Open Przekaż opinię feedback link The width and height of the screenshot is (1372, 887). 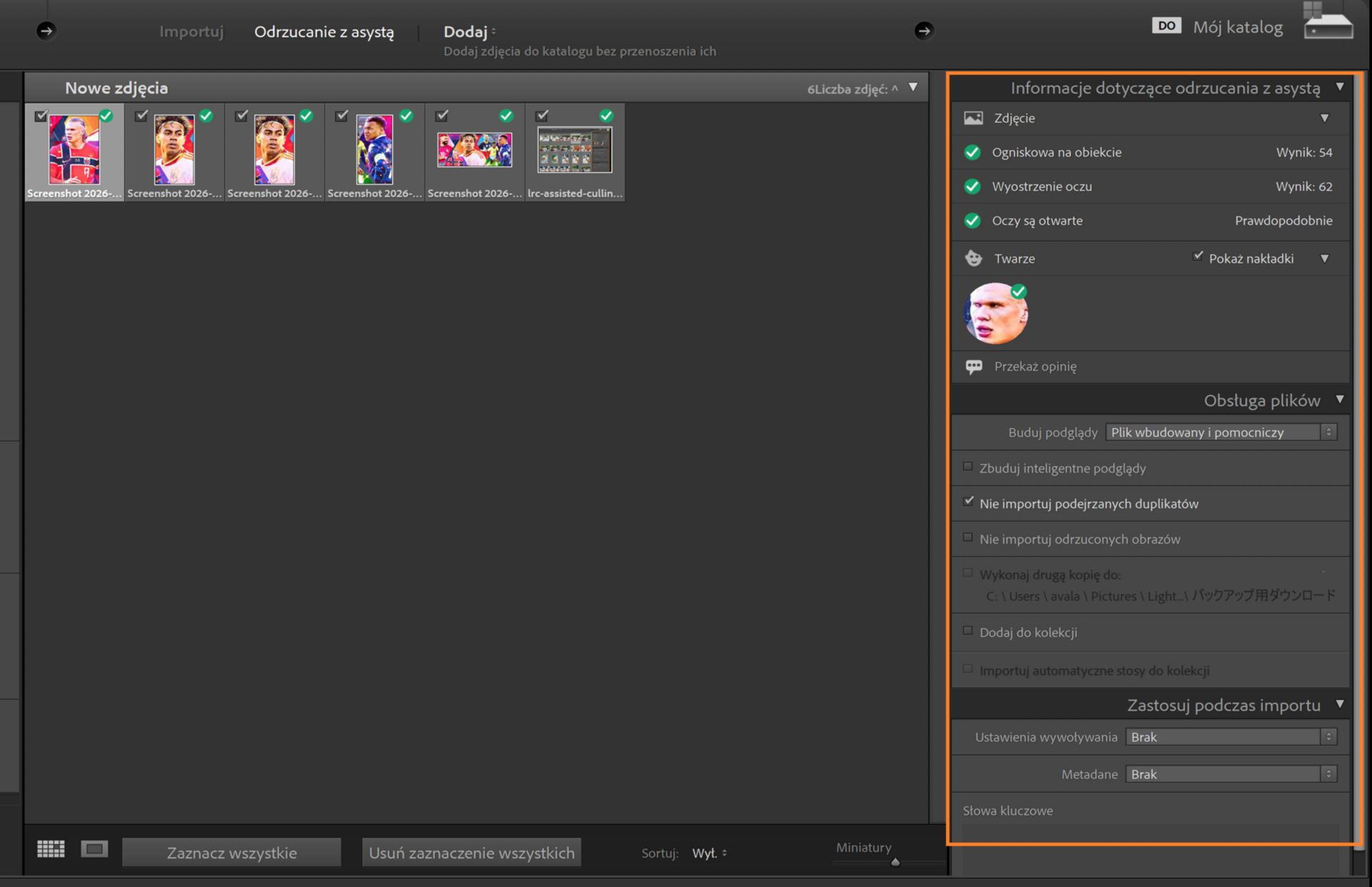1035,367
